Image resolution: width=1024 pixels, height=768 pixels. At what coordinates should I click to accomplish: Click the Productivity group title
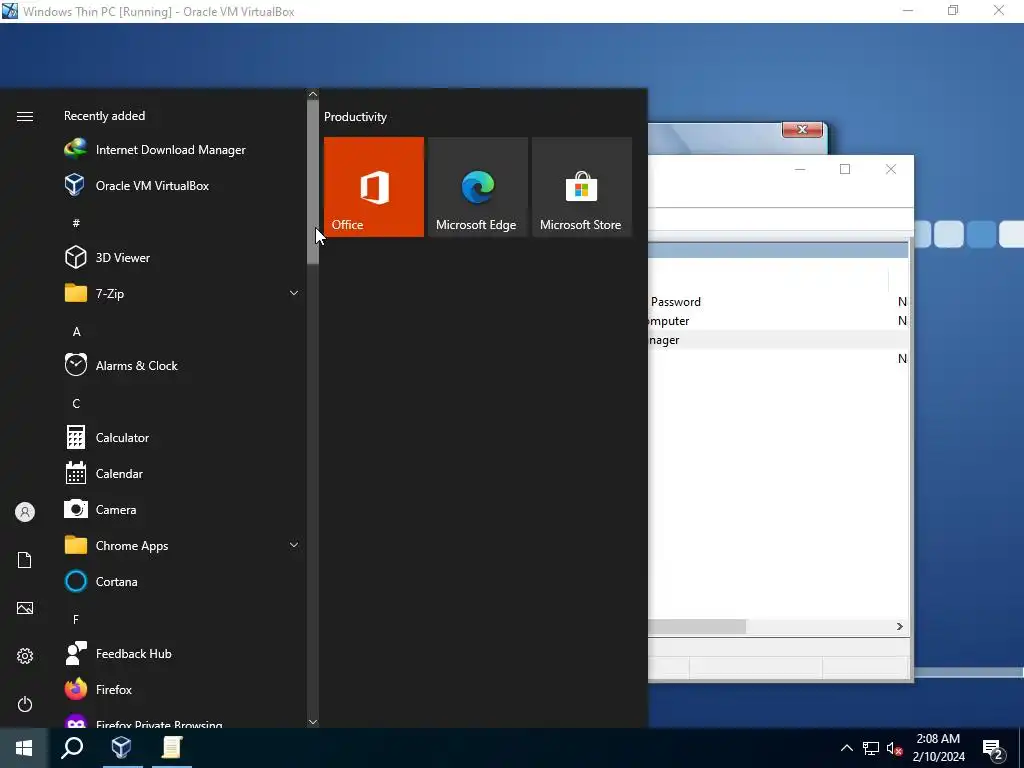pyautogui.click(x=355, y=117)
